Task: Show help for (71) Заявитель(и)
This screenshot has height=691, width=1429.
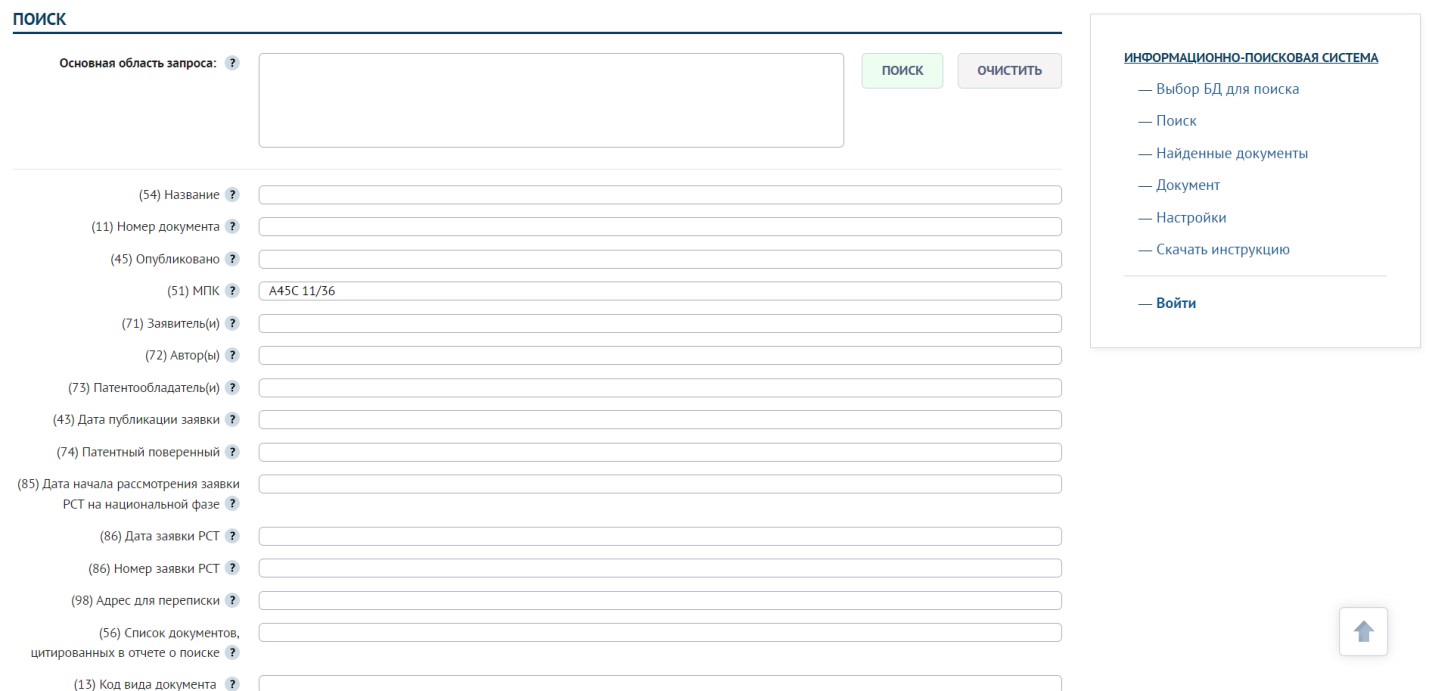Action: [x=232, y=323]
